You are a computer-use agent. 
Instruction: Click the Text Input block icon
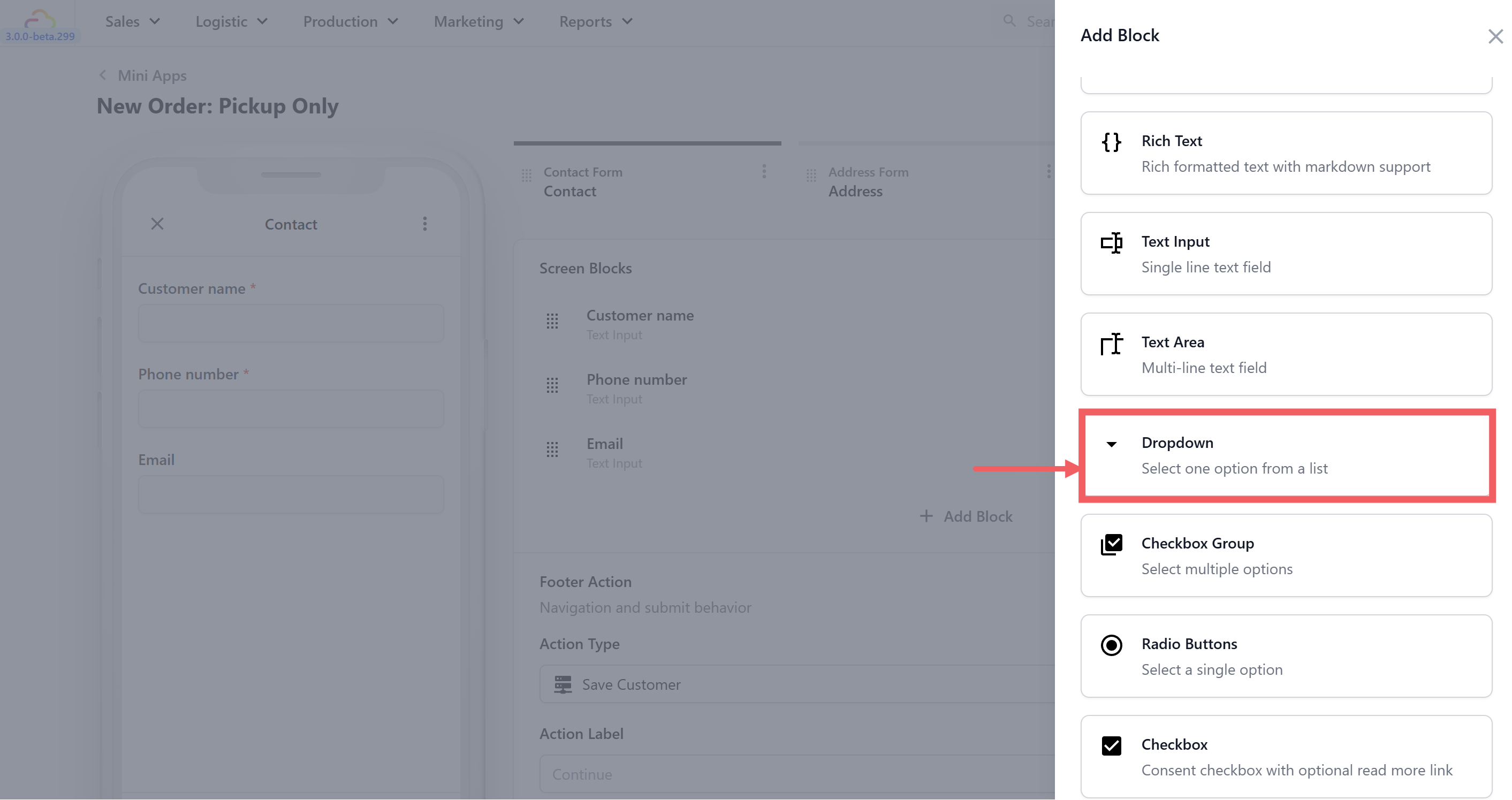[x=1111, y=242]
